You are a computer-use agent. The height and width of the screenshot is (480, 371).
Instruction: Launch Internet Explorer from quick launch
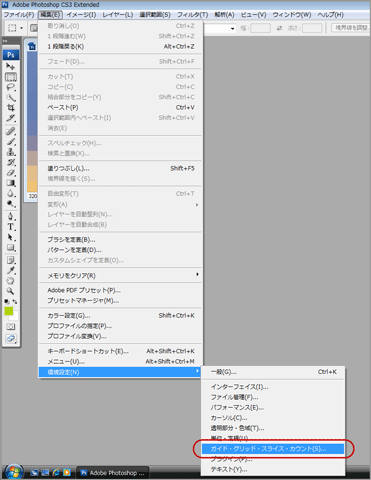(56, 472)
